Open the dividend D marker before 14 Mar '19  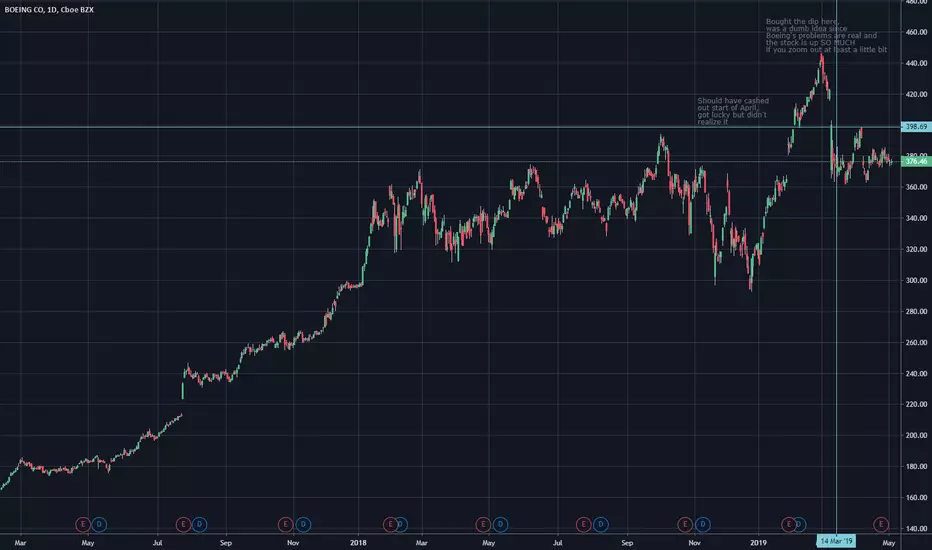point(800,524)
